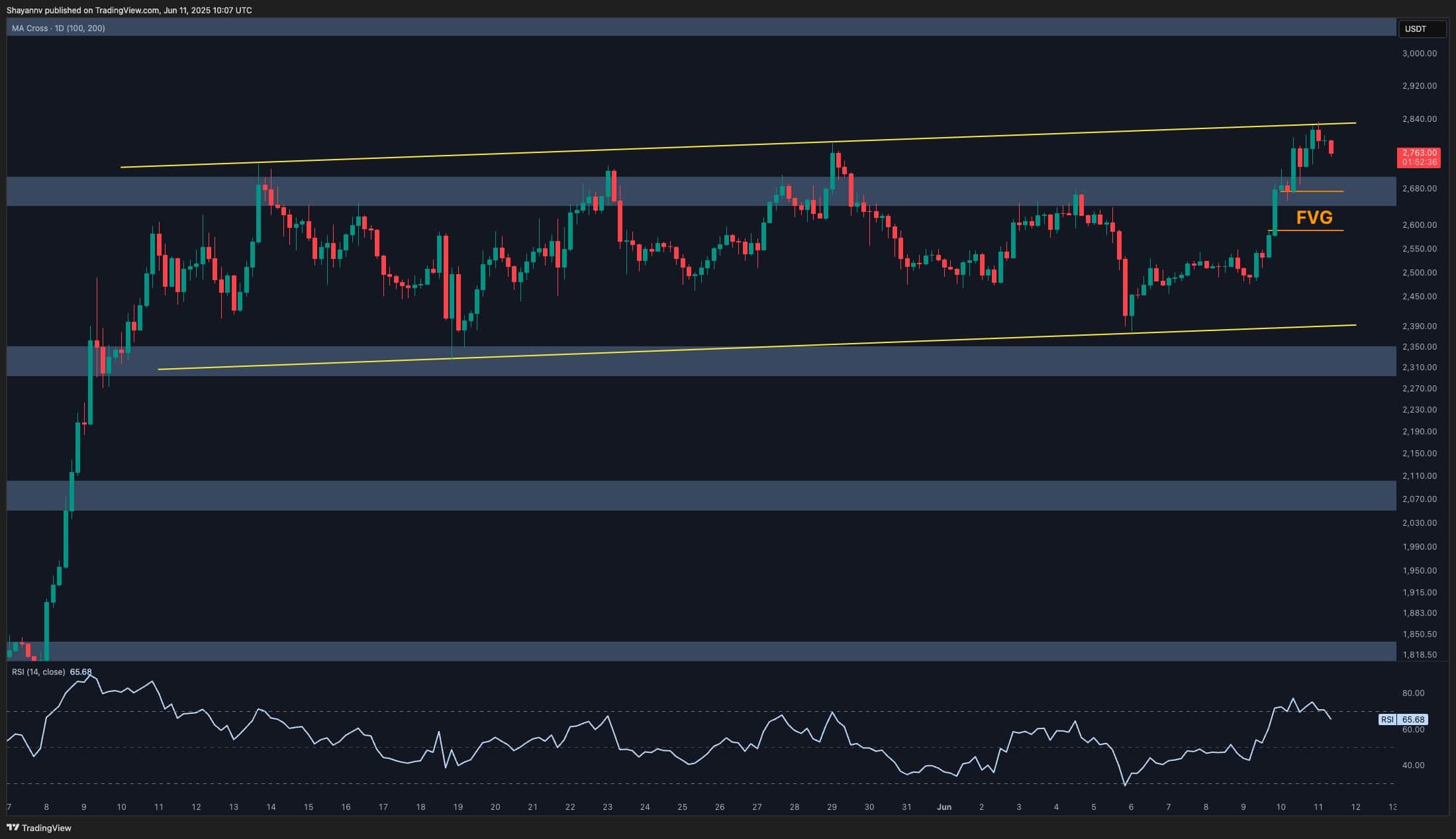Viewport: 1456px width, 839px height.
Task: Click the published-by Shayannv header text
Action: (x=129, y=10)
